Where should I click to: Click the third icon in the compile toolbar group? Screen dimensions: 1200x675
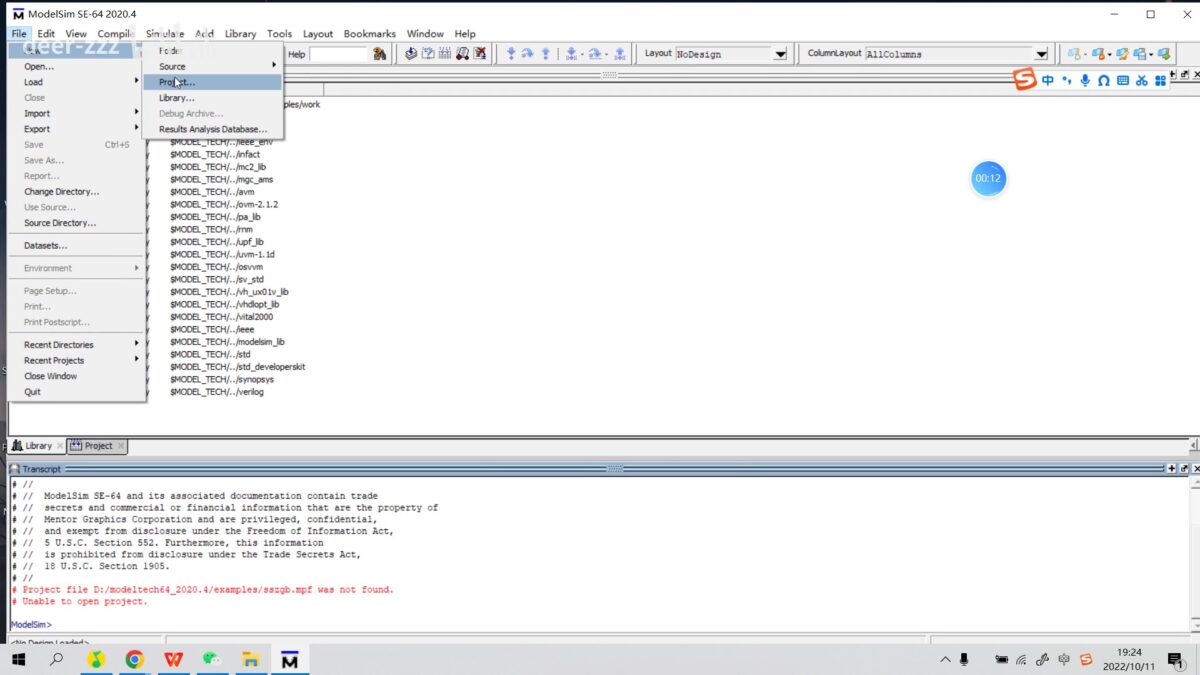[445, 54]
